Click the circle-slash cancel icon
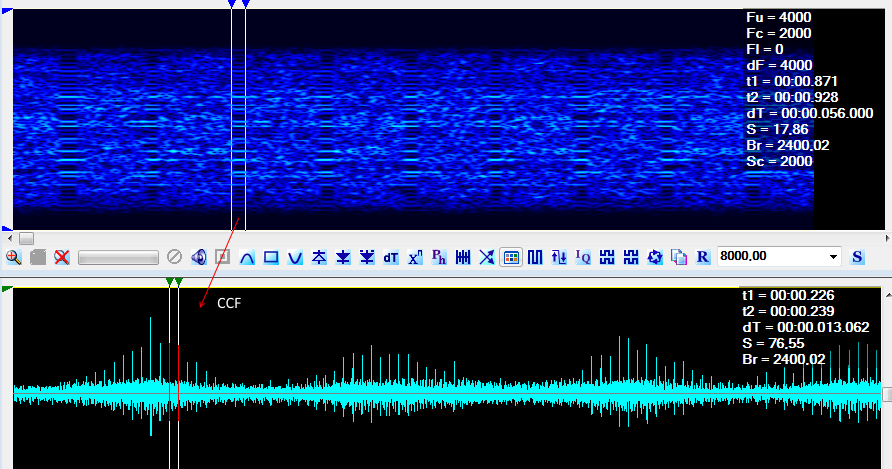The image size is (892, 469). 175,257
